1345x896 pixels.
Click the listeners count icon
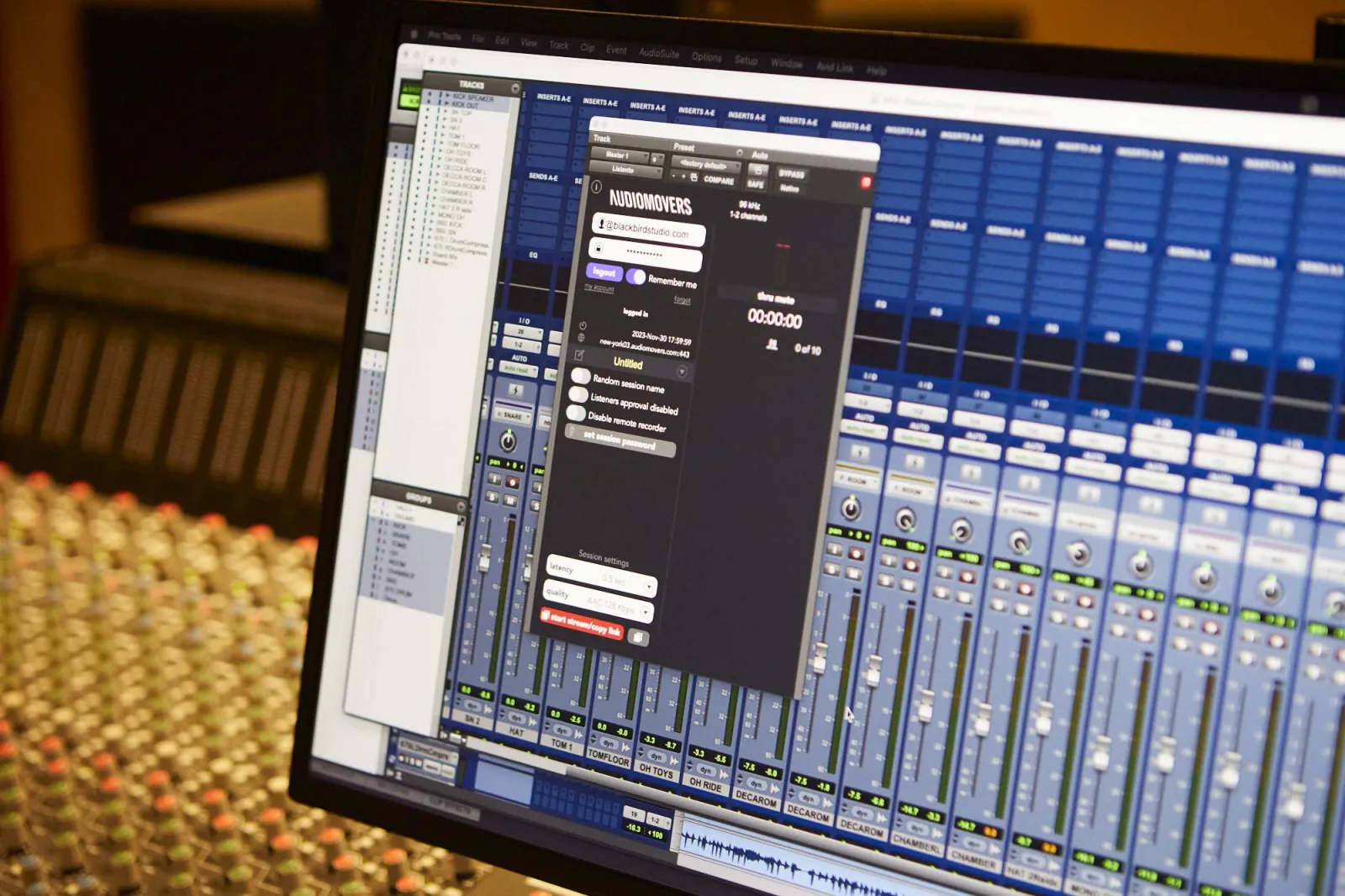point(772,345)
